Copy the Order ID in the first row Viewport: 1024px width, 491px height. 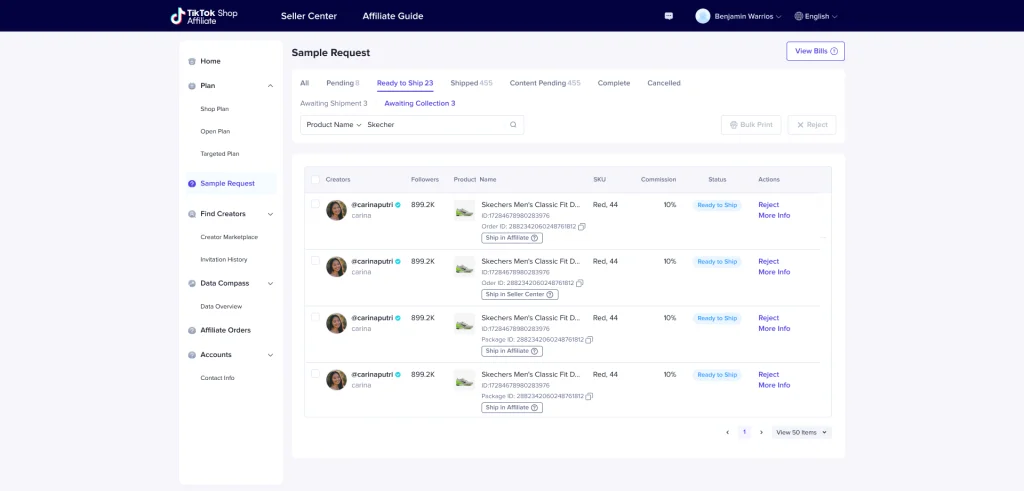(582, 227)
